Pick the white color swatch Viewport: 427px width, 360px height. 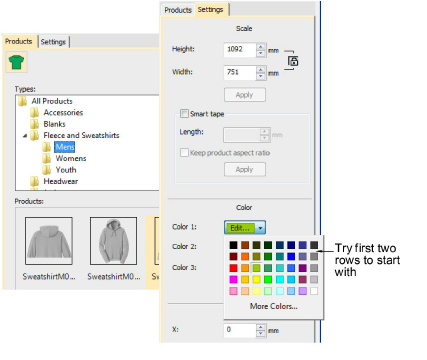314,291
